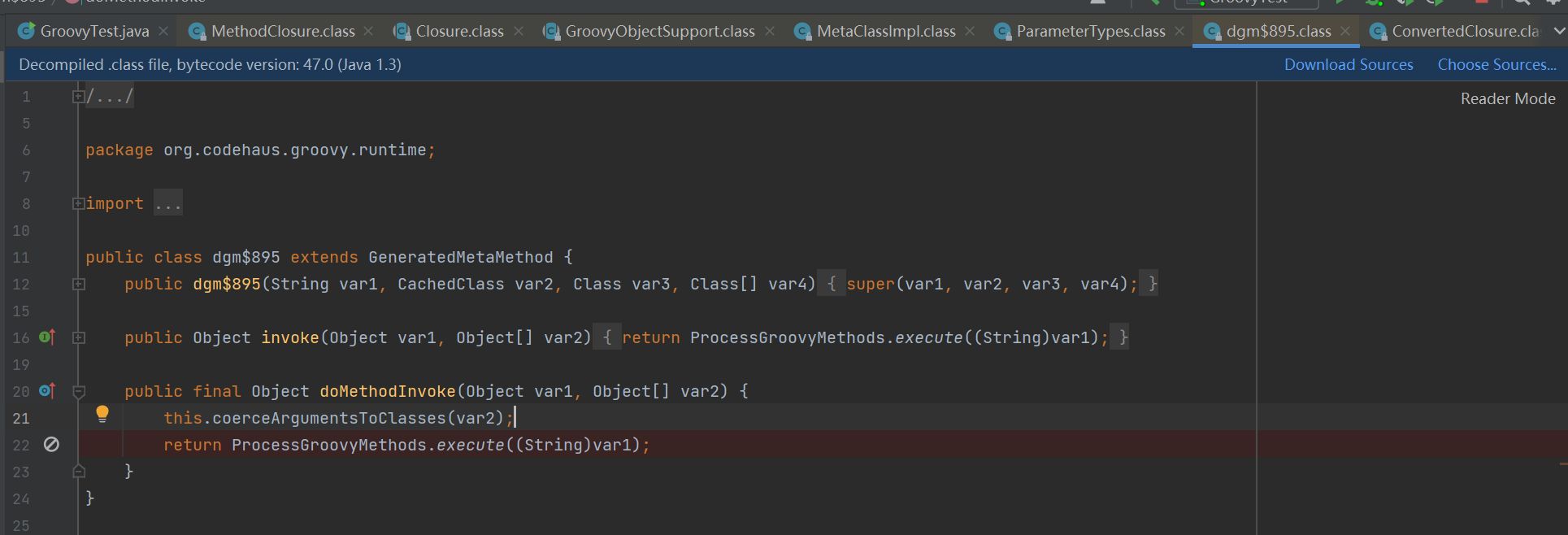This screenshot has height=535, width=1568.
Task: Click line number 11 in gutter
Action: click(x=21, y=258)
